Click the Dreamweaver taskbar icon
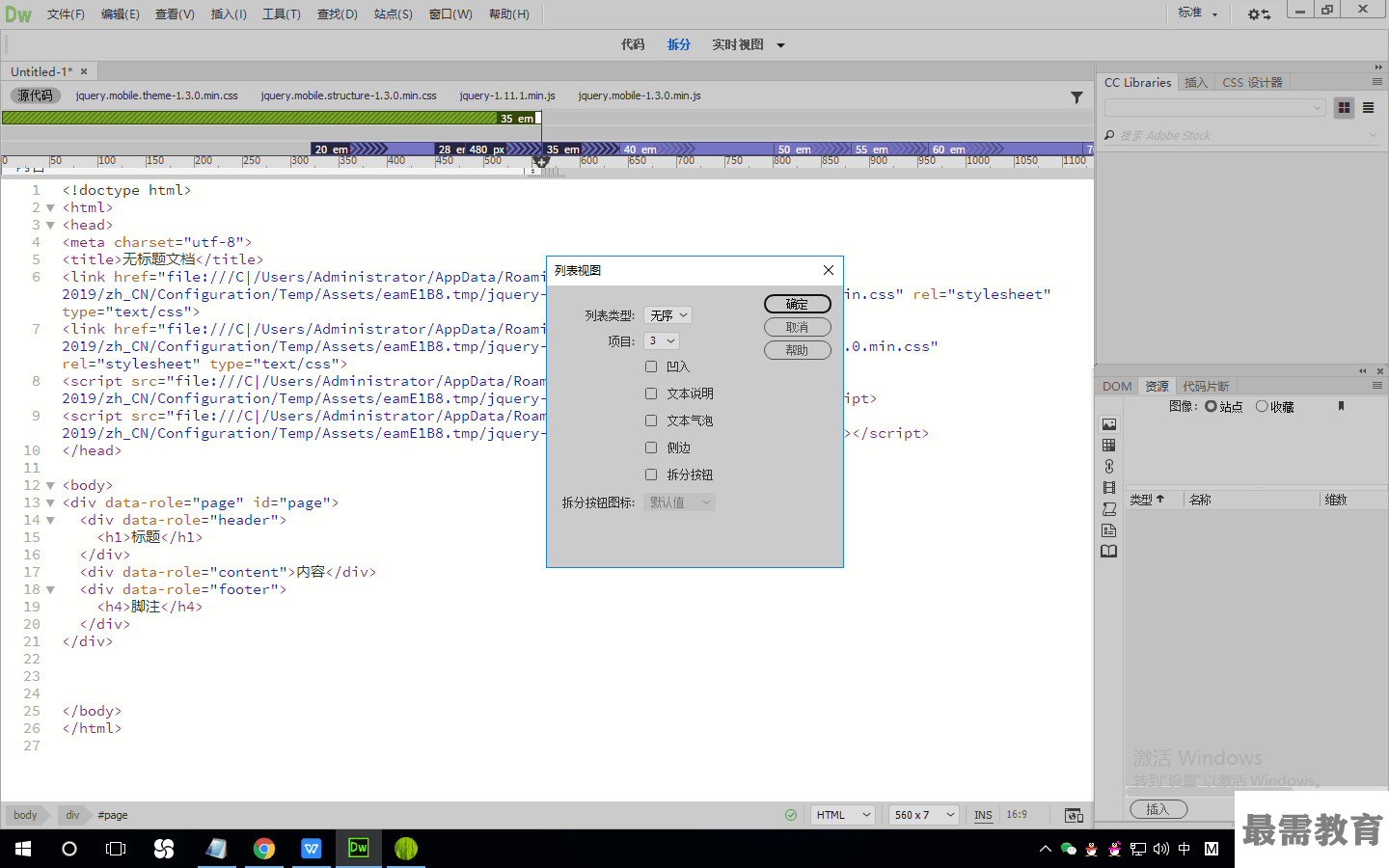 [358, 849]
